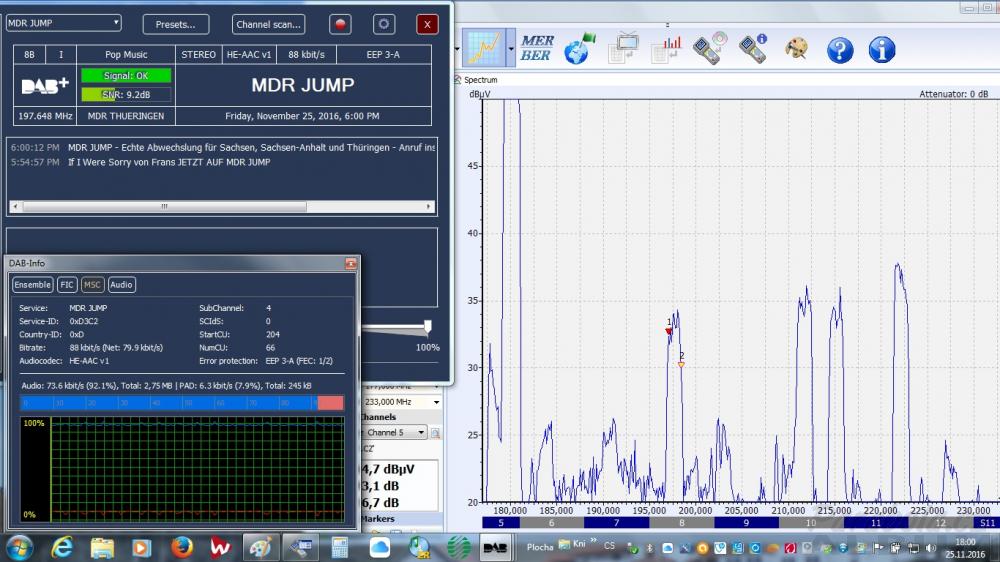
Task: Open the meter device info icon
Action: pos(753,48)
